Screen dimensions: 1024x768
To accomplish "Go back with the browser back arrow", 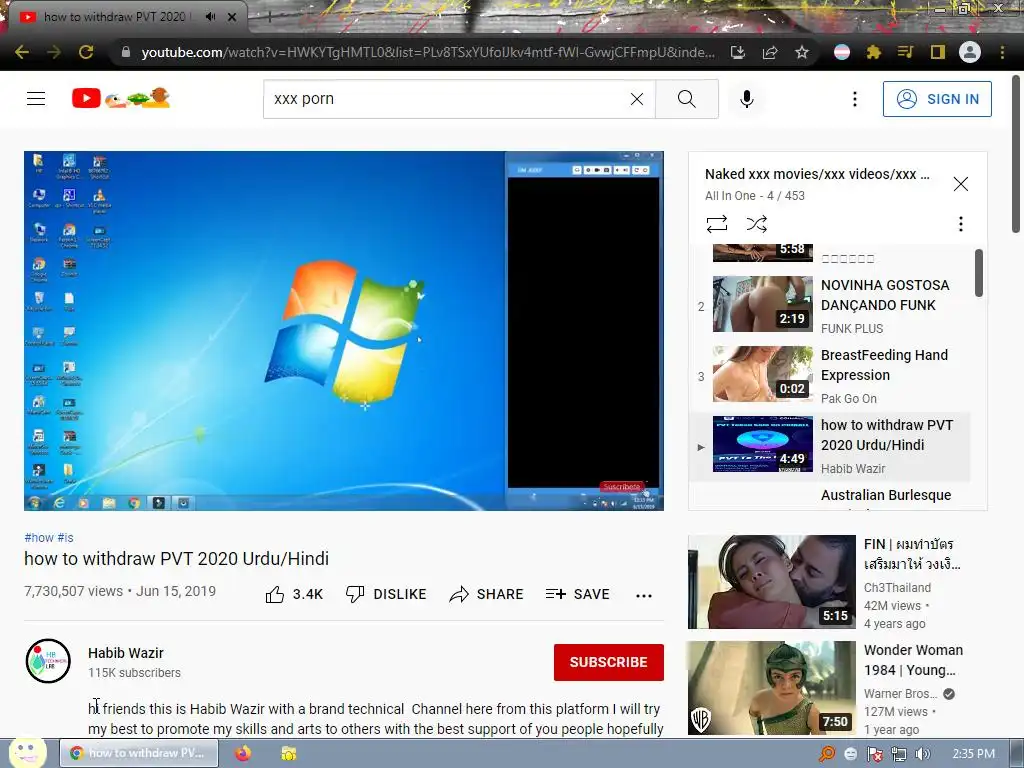I will click(x=22, y=52).
